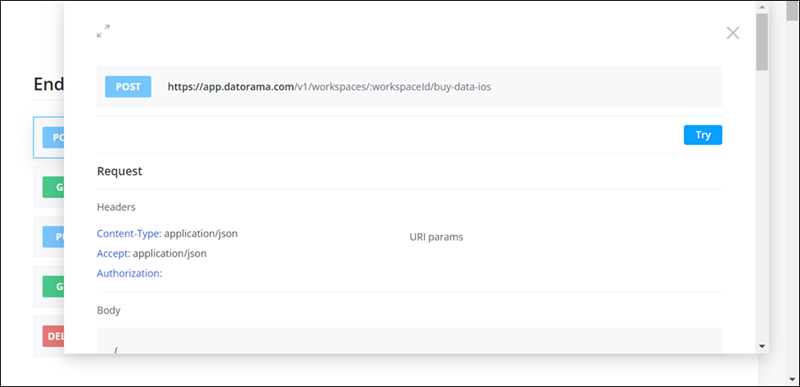The width and height of the screenshot is (800, 387).
Task: Expand the dialog with the fullscreen arrows icon
Action: 103,31
